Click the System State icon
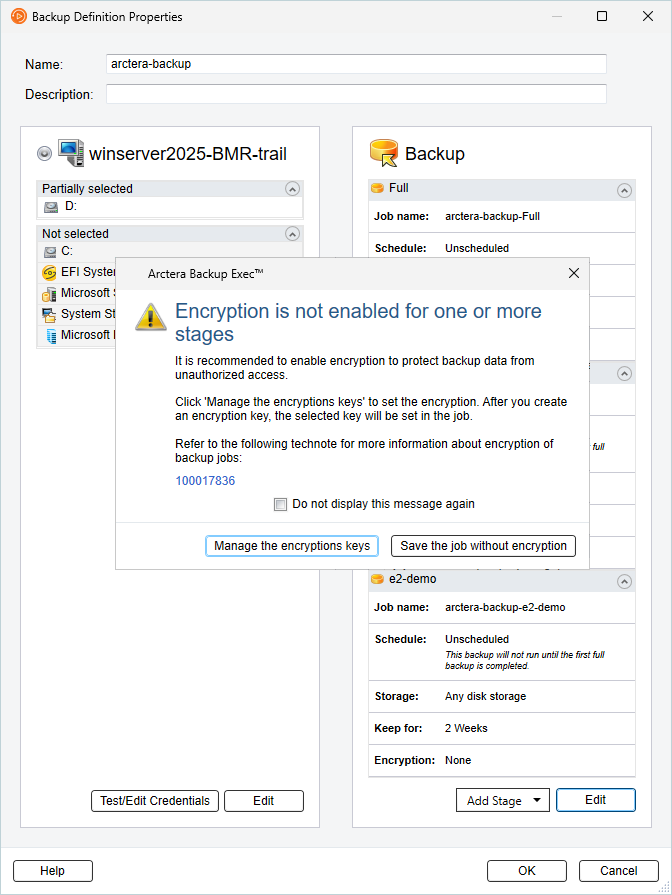The image size is (672, 895). (x=49, y=314)
